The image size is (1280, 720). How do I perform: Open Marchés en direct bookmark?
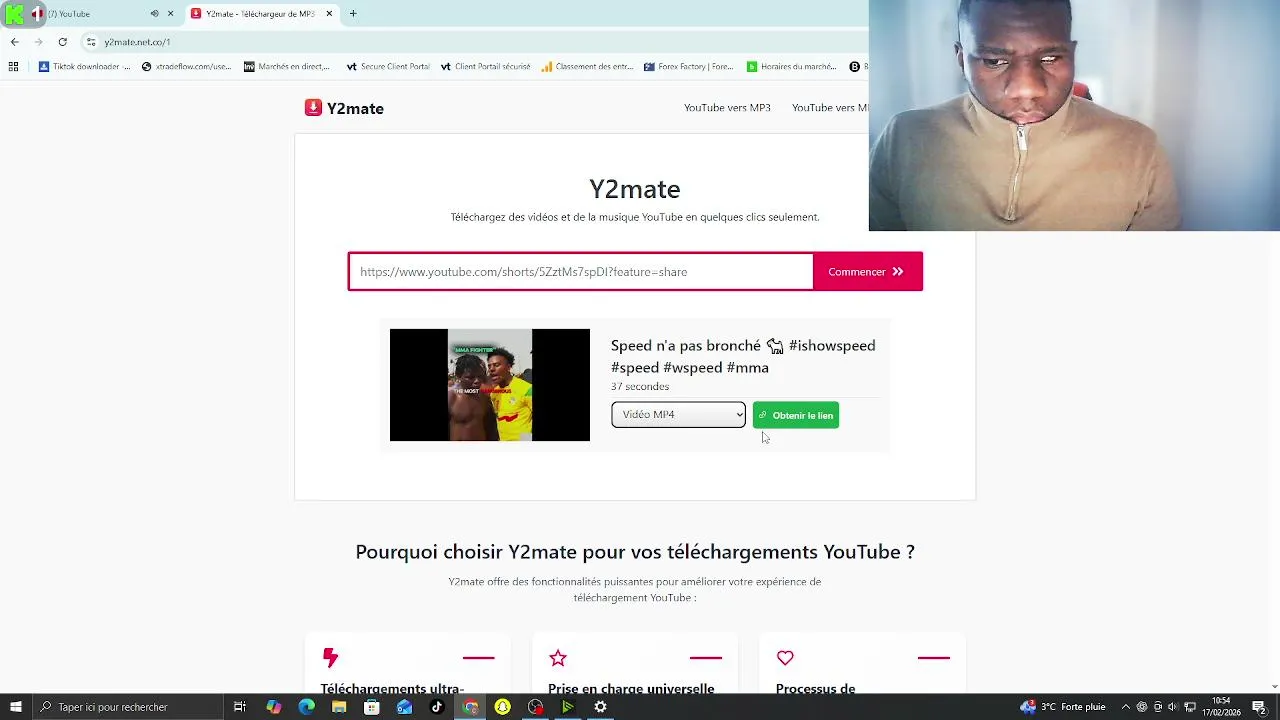287,67
